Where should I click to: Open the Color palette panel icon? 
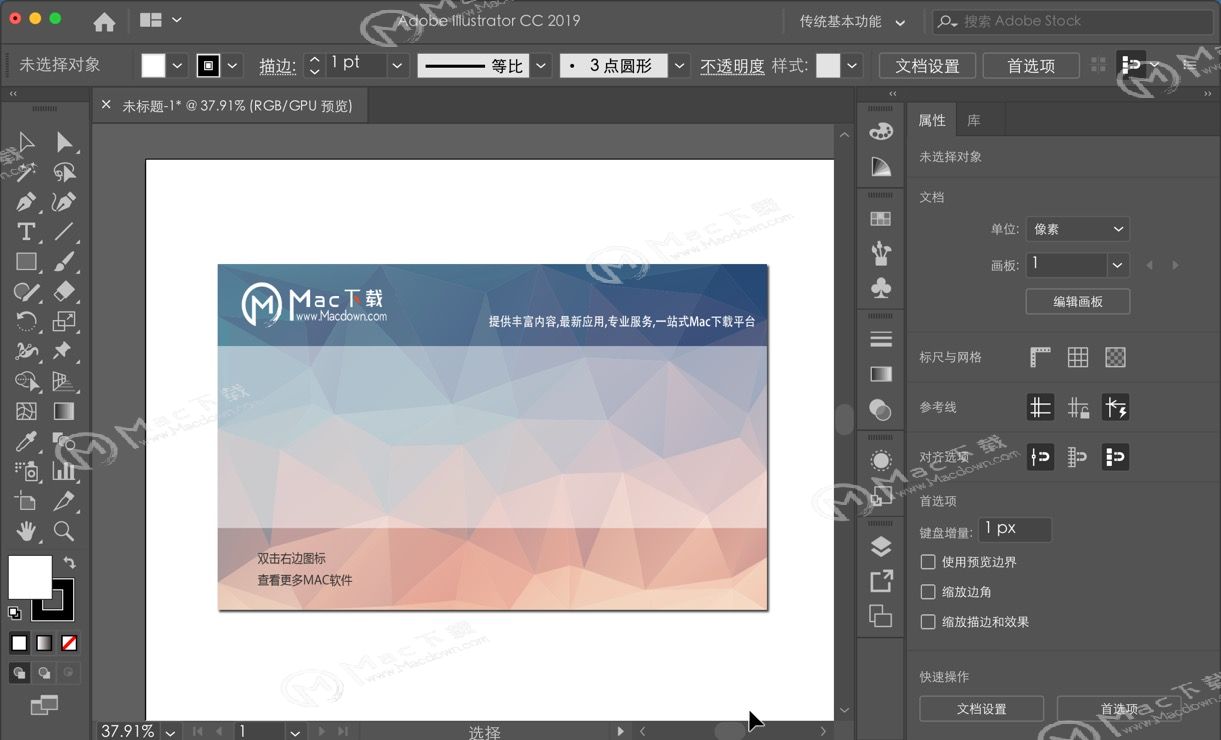click(x=881, y=132)
